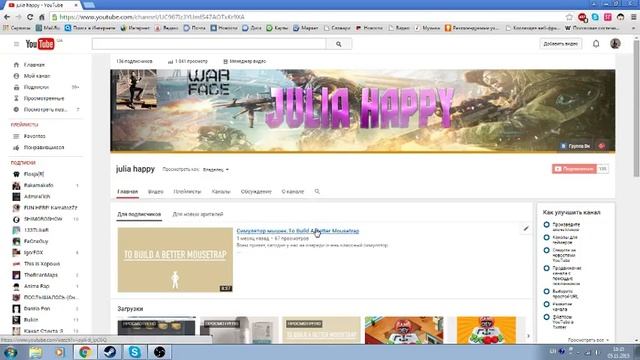
Task: Click the Добавить видео button
Action: [560, 44]
